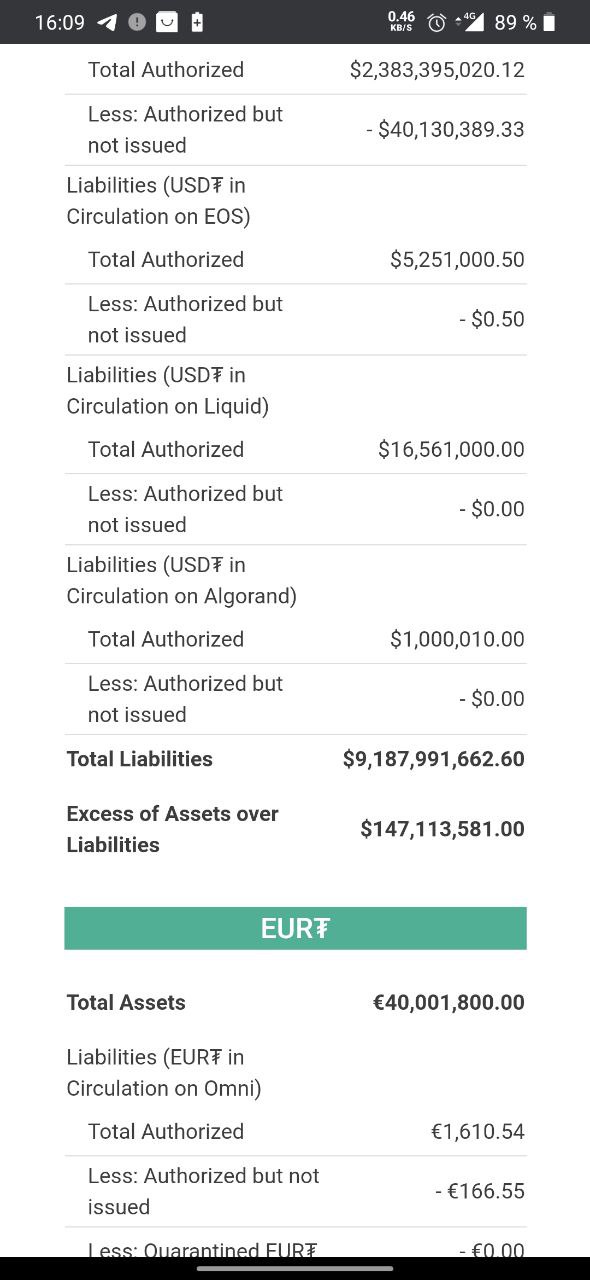
Task: Tap the battery level icon showing 89 %
Action: [549, 22]
